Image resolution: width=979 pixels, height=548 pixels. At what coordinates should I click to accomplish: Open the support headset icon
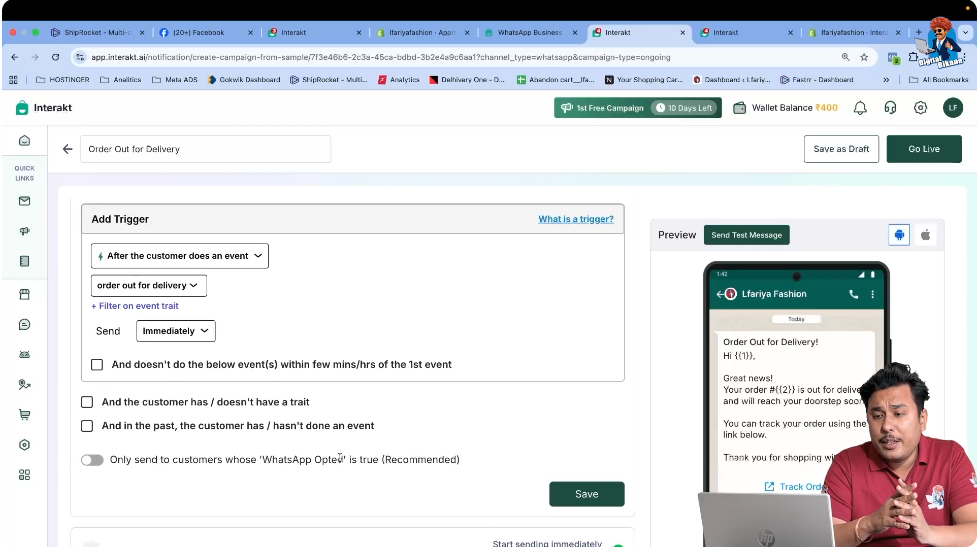[890, 108]
